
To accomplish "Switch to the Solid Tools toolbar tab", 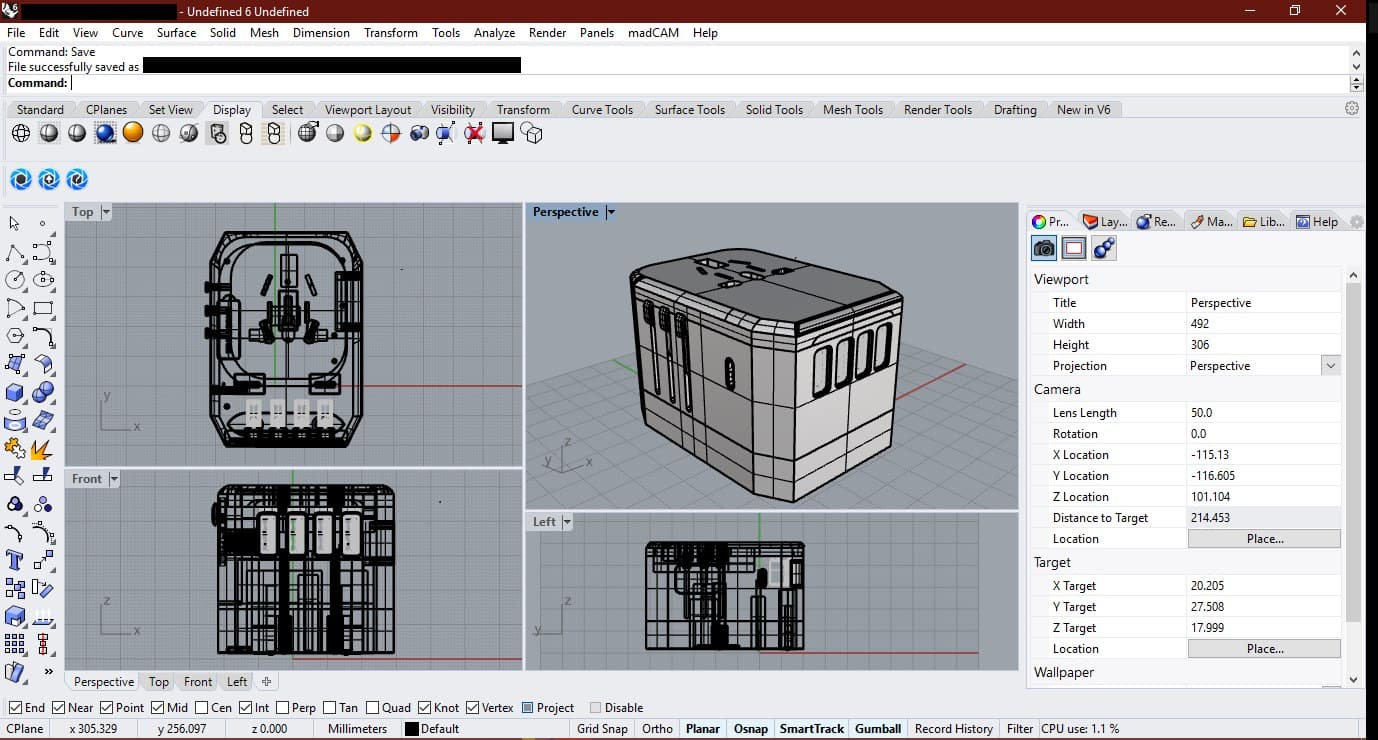I will (x=774, y=110).
